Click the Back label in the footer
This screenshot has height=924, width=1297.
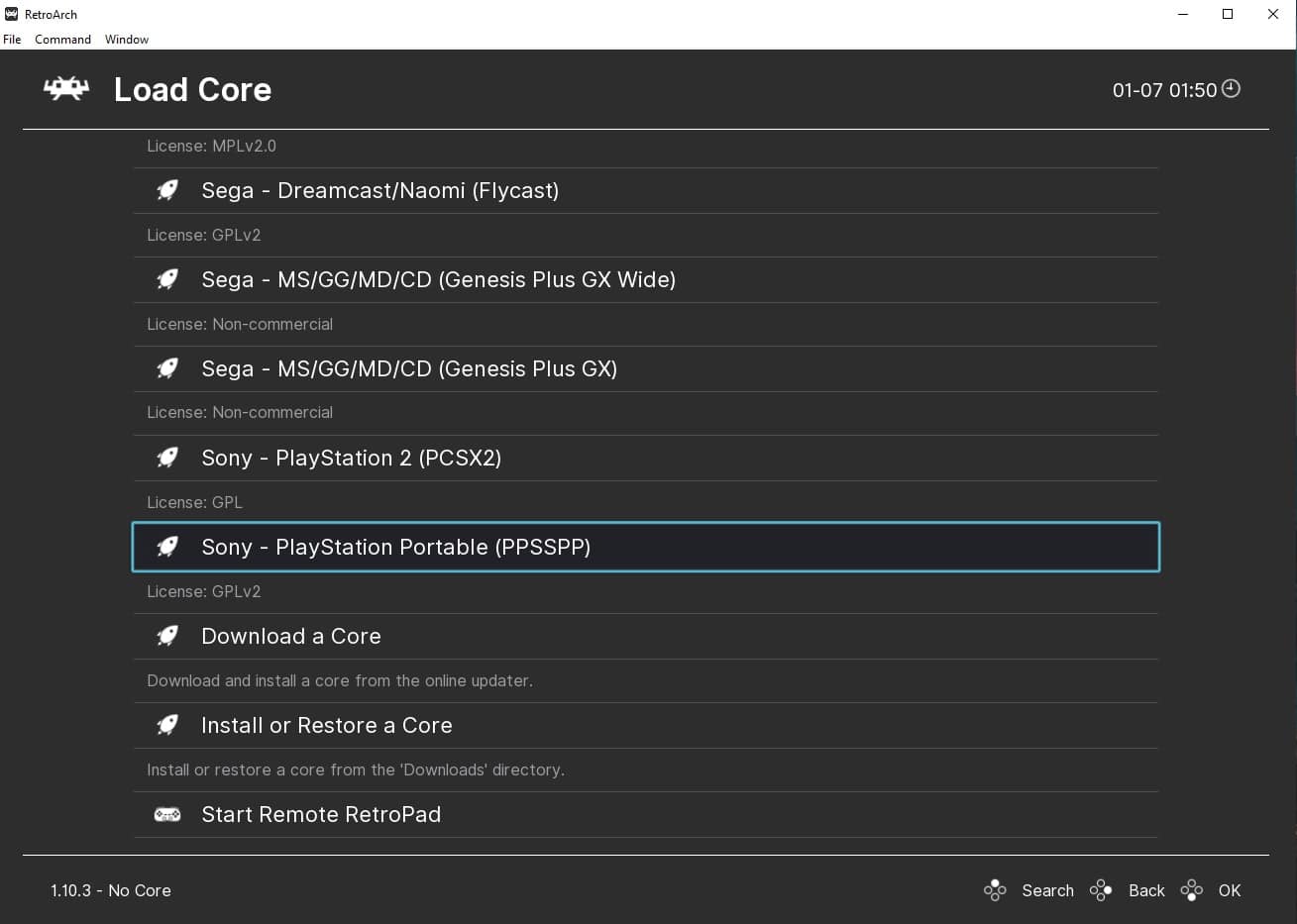click(x=1146, y=890)
